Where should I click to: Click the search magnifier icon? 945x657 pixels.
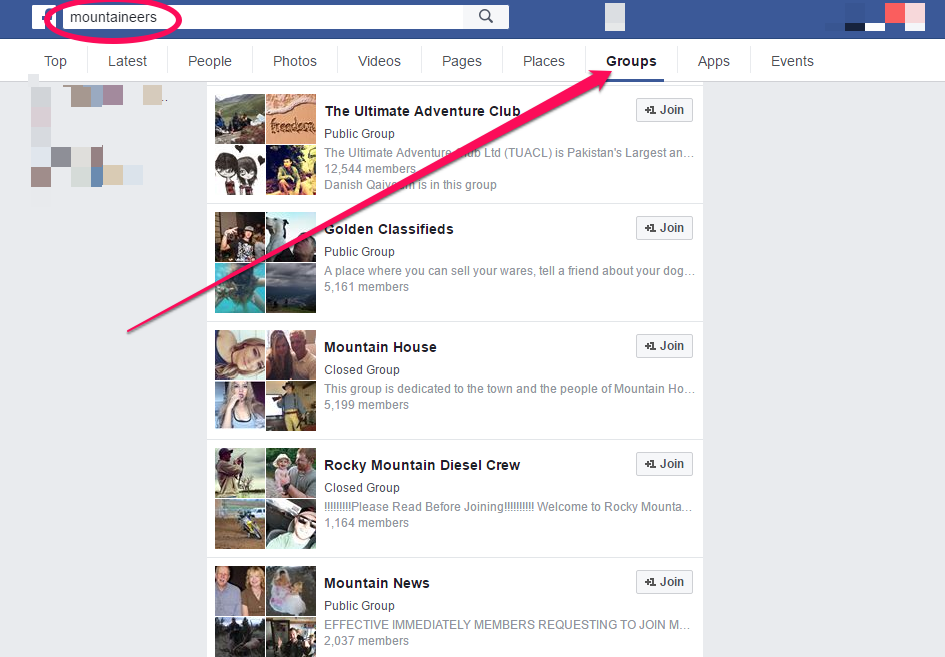(486, 17)
